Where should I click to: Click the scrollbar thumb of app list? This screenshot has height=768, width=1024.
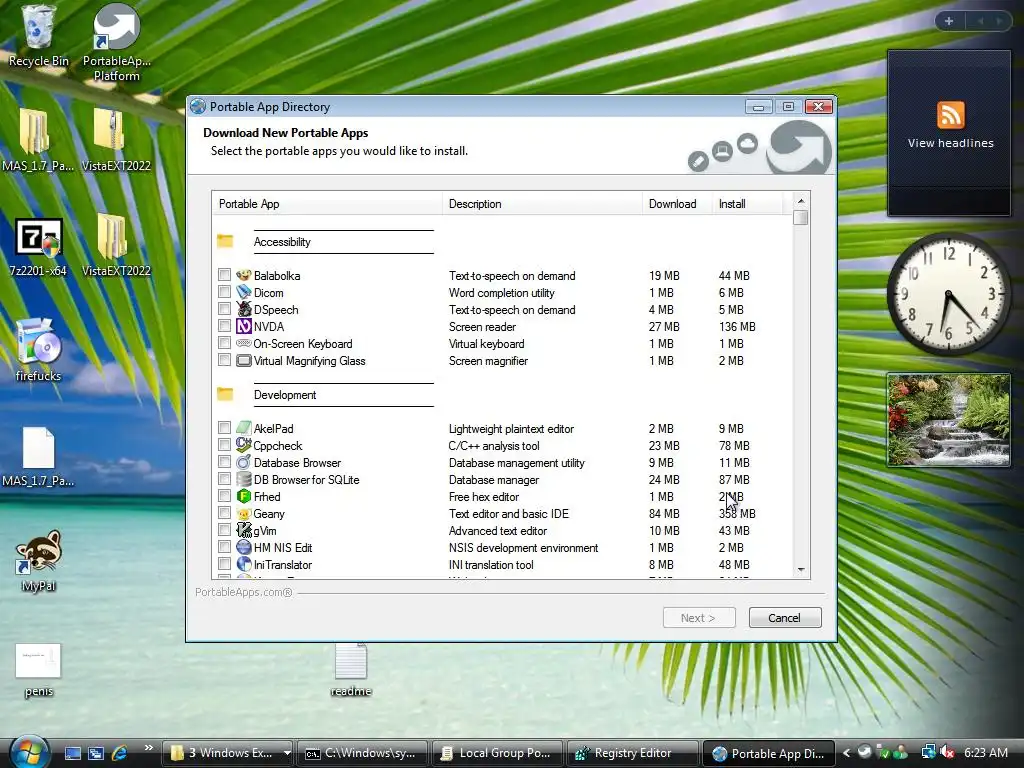[x=801, y=217]
